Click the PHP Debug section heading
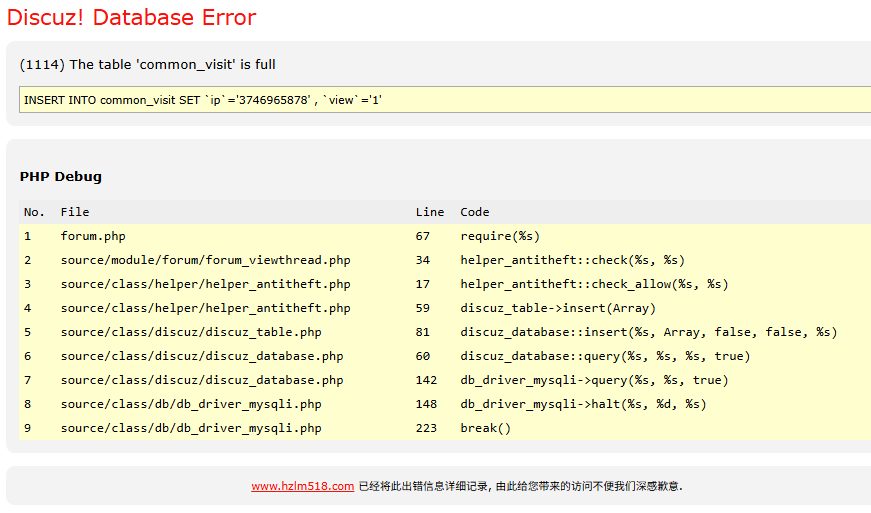 point(61,177)
